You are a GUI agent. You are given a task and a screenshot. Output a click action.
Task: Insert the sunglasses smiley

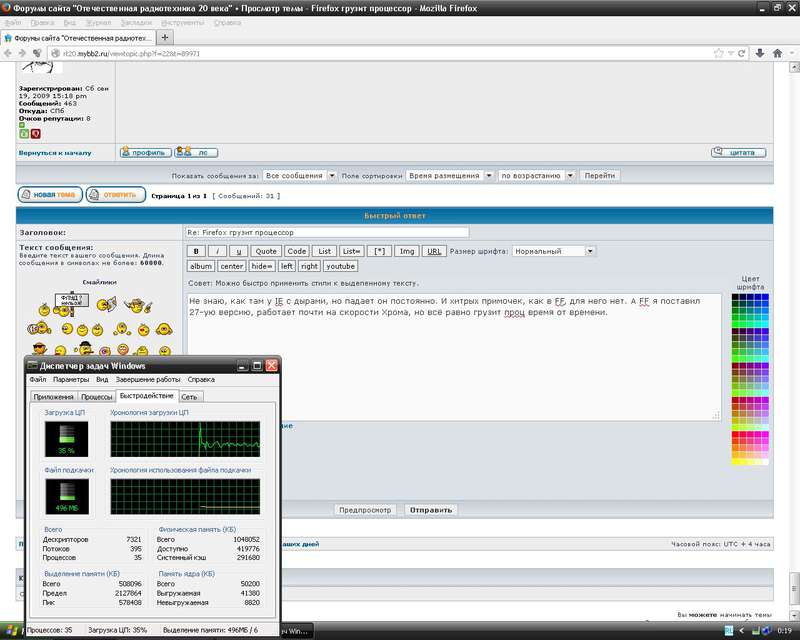pyautogui.click(x=39, y=350)
